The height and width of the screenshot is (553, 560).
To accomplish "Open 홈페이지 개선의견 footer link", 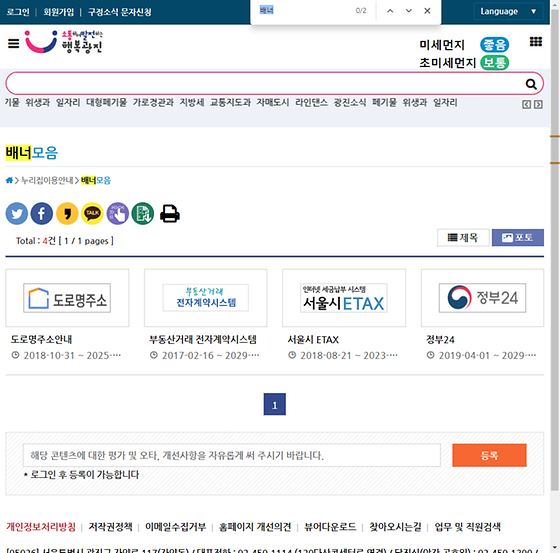I will [255, 527].
